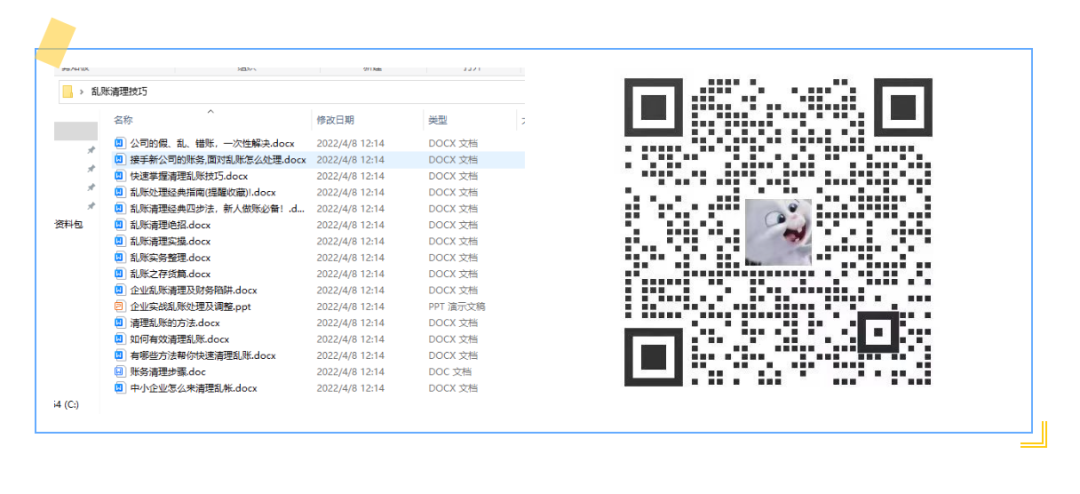Viewport: 1080px width, 494px height.
Task: Click the modified date of 快速掌握清理乱账技巧.docx
Action: click(350, 176)
